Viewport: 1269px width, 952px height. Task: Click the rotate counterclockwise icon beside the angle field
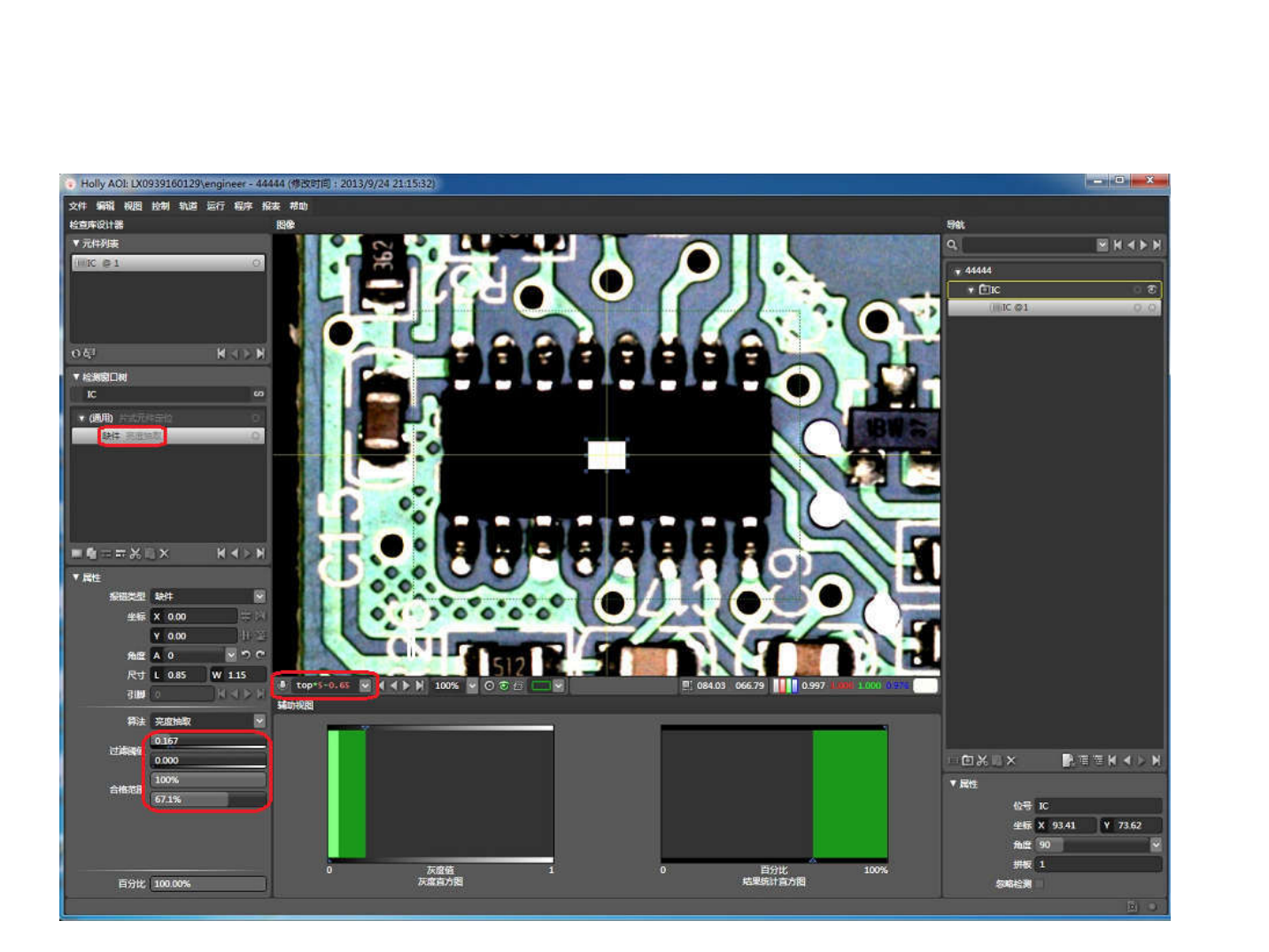[x=245, y=655]
